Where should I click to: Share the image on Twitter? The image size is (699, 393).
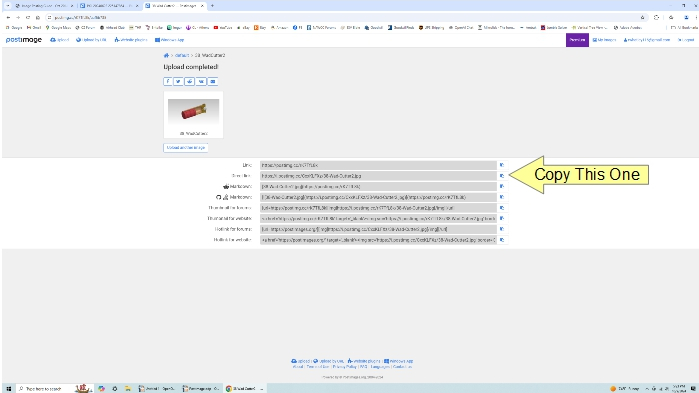coord(178,82)
